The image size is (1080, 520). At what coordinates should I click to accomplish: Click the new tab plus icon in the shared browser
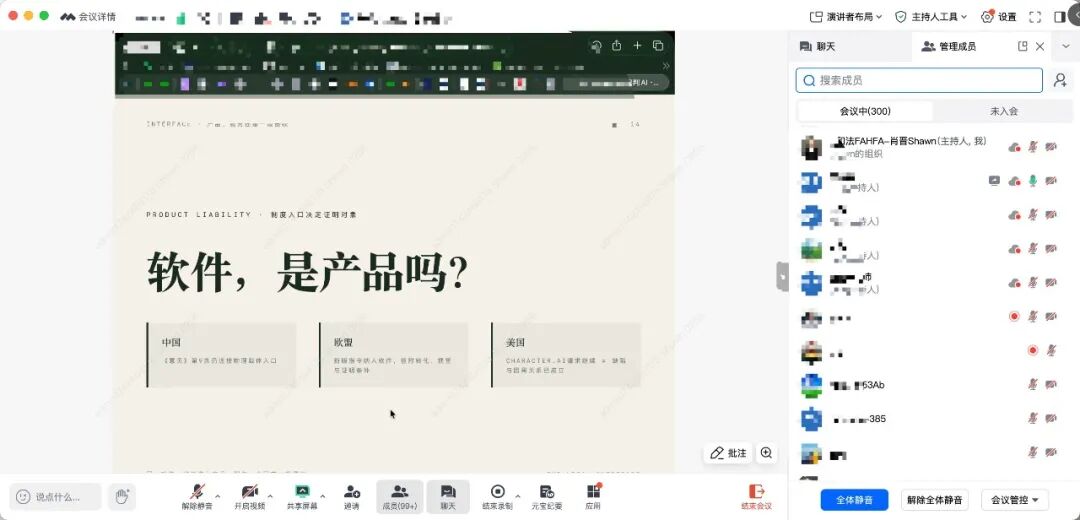tap(637, 45)
